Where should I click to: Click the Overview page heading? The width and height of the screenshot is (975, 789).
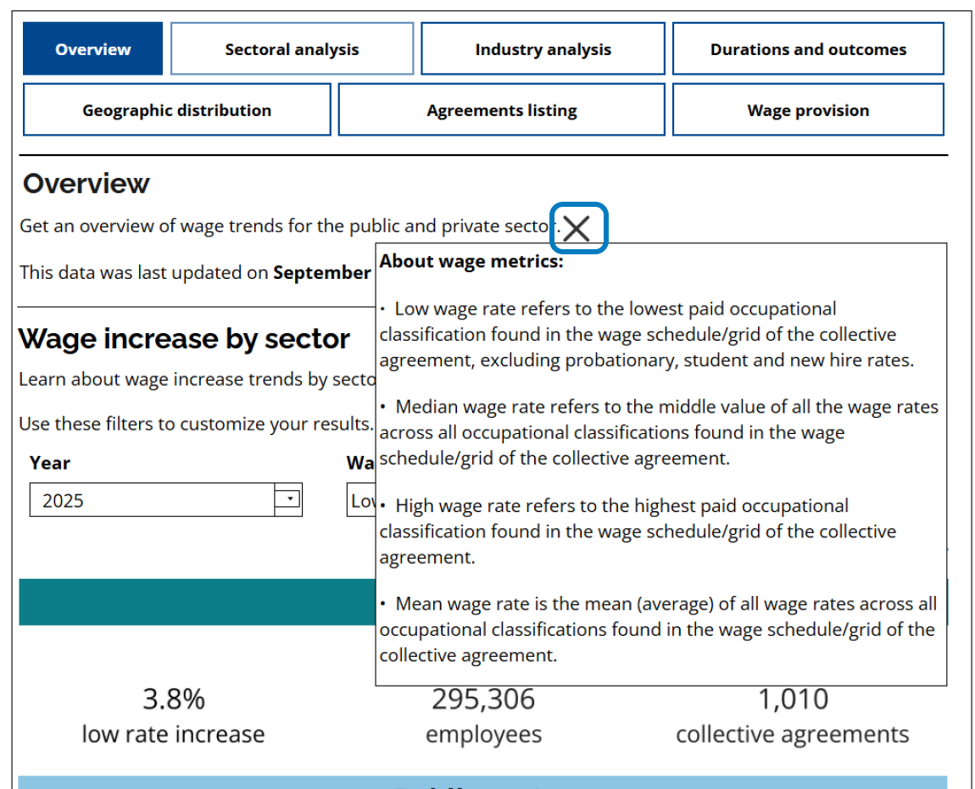pos(86,183)
